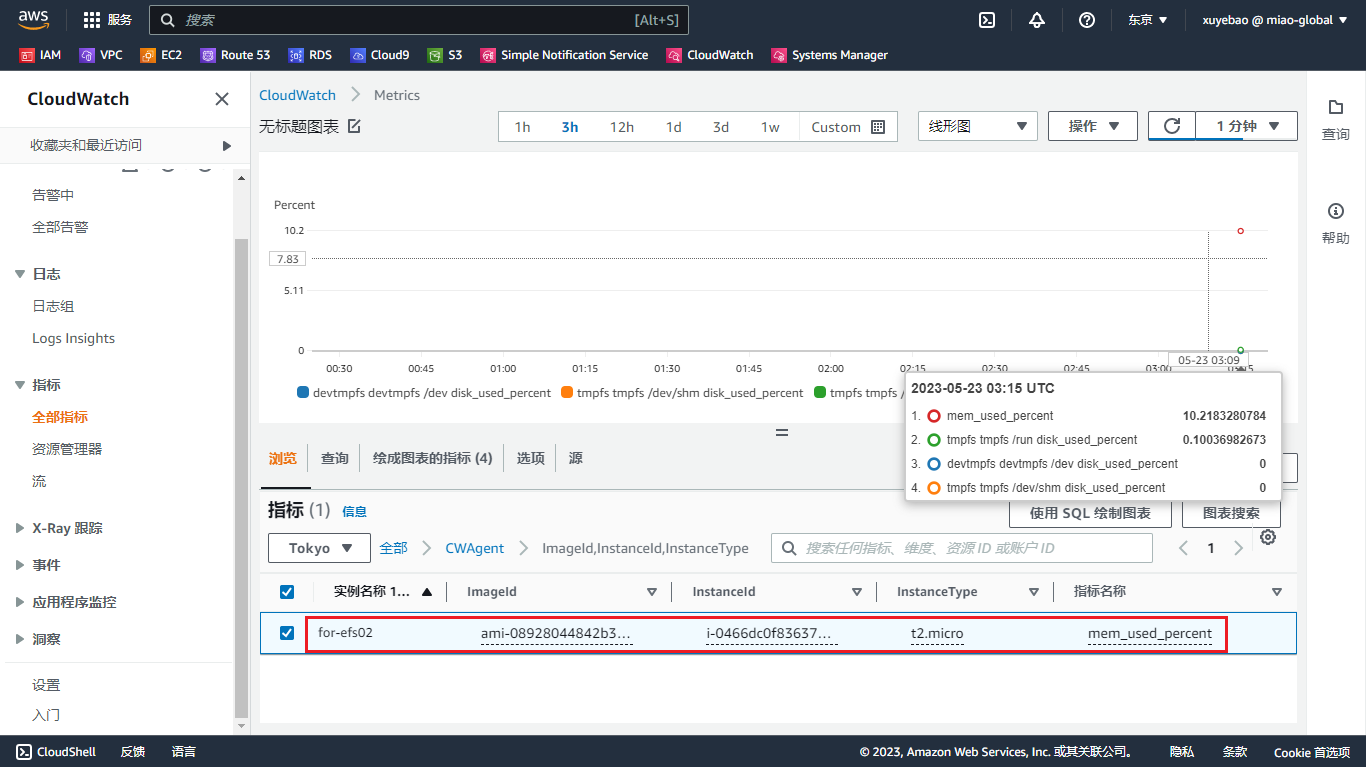This screenshot has width=1366, height=767.
Task: Open the region dropdown 东京
Action: (1148, 20)
